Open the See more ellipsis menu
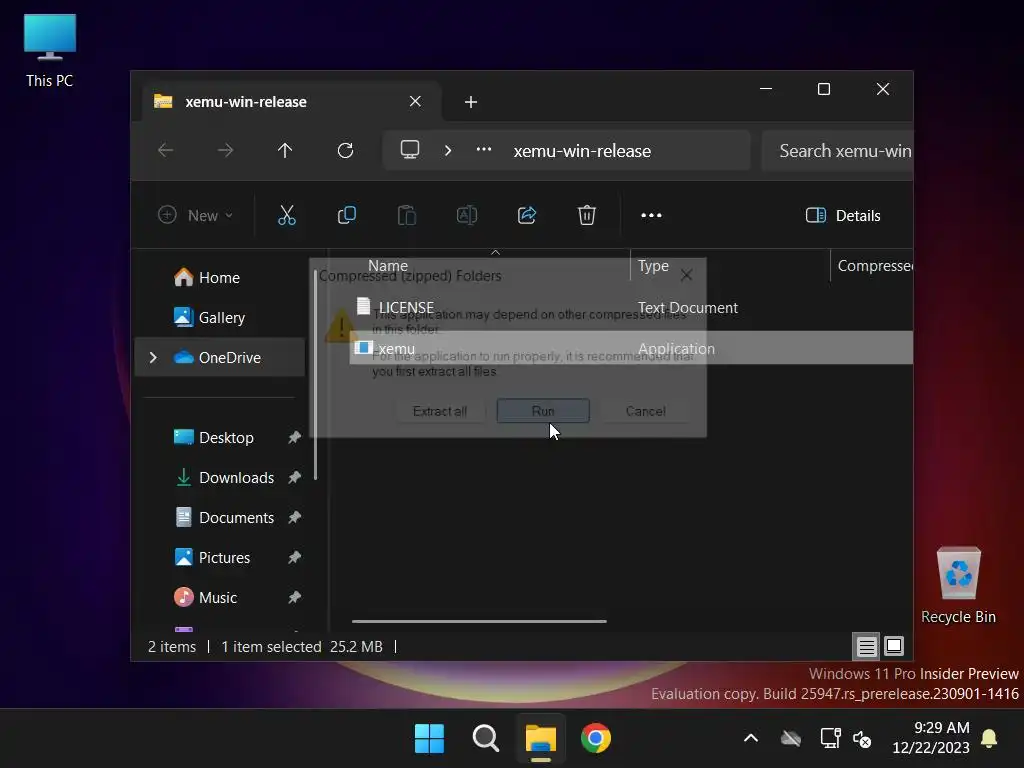Screen dimensions: 1024x768 tap(651, 216)
